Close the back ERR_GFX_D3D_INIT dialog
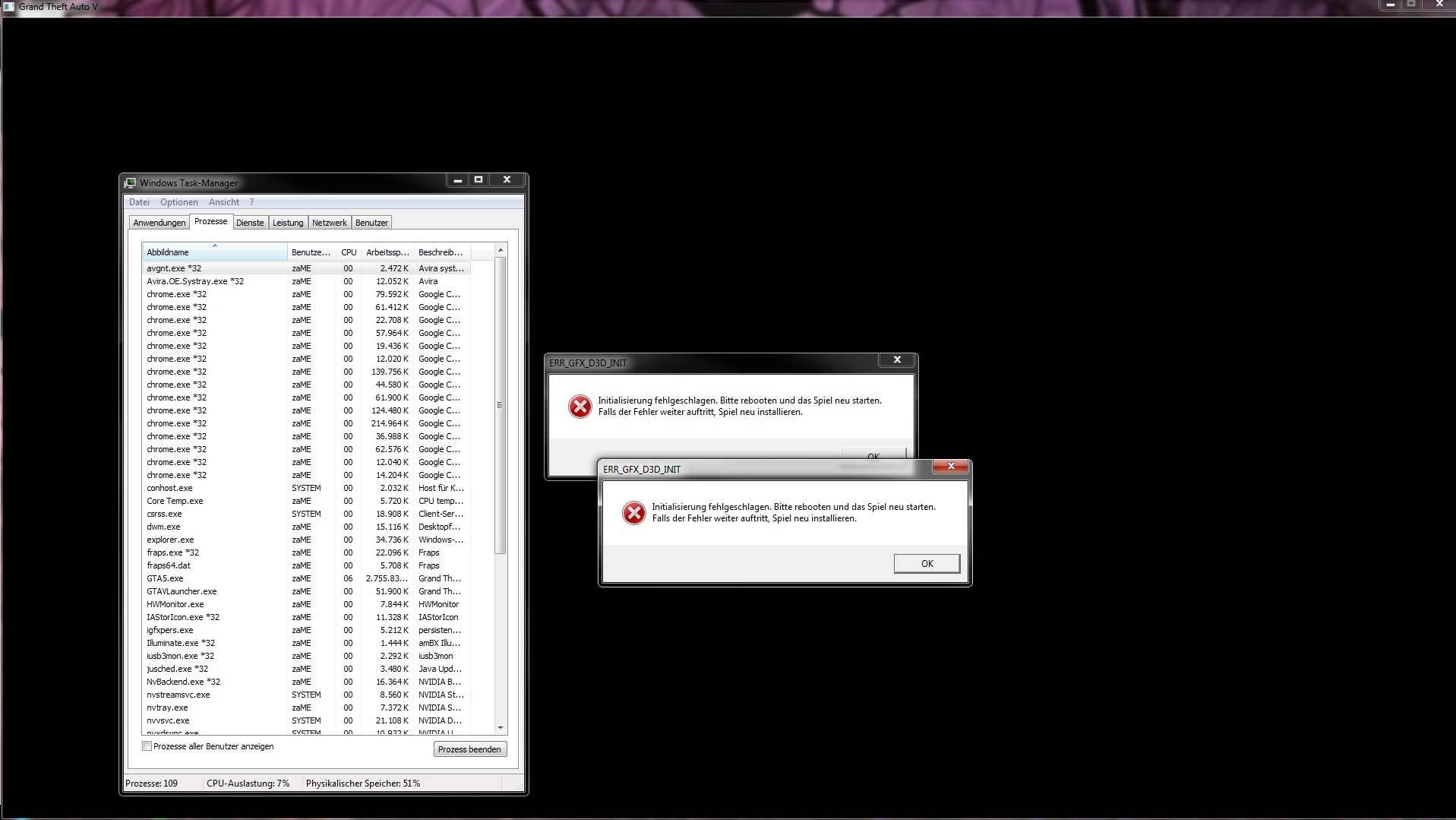1456x820 pixels. pyautogui.click(x=897, y=359)
